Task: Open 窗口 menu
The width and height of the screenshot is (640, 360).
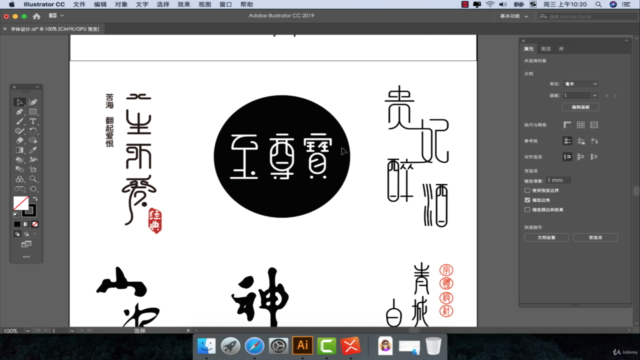Action: pos(225,4)
